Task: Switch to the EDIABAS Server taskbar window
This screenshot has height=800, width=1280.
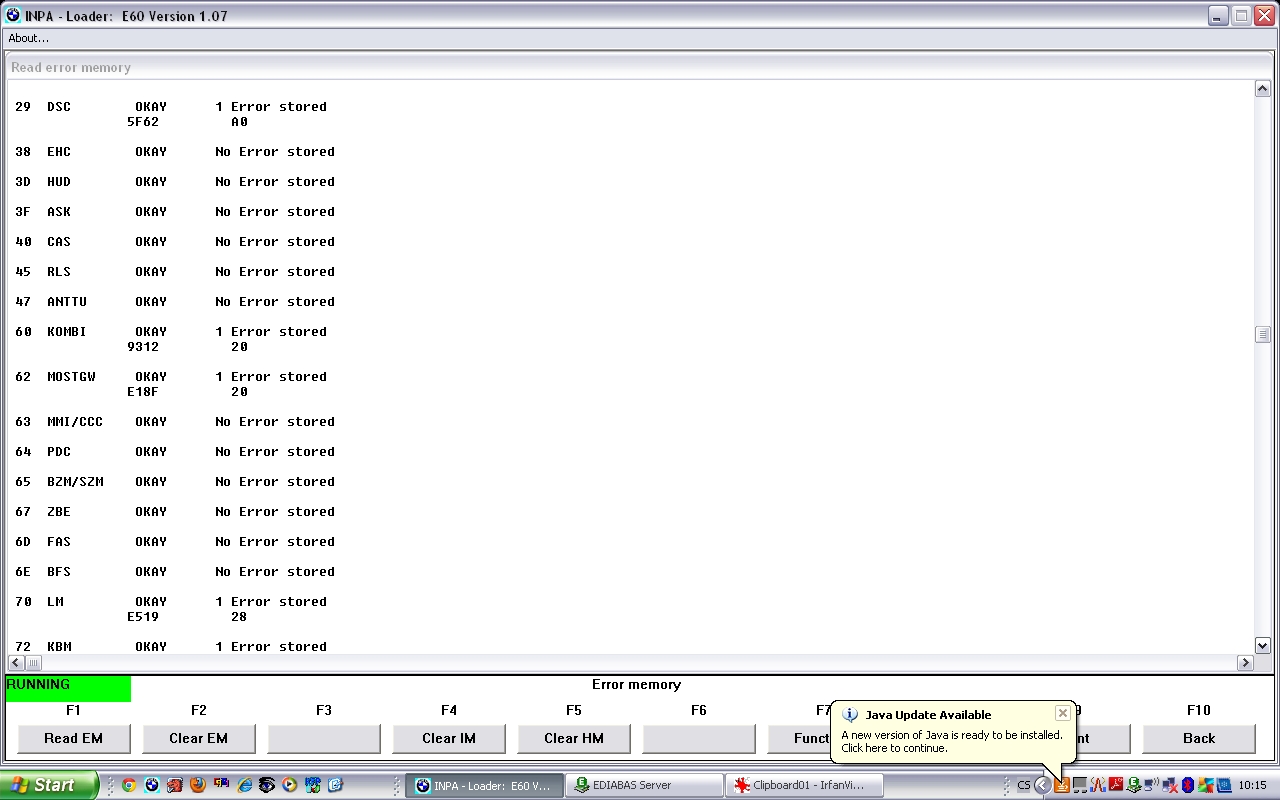Action: point(644,785)
